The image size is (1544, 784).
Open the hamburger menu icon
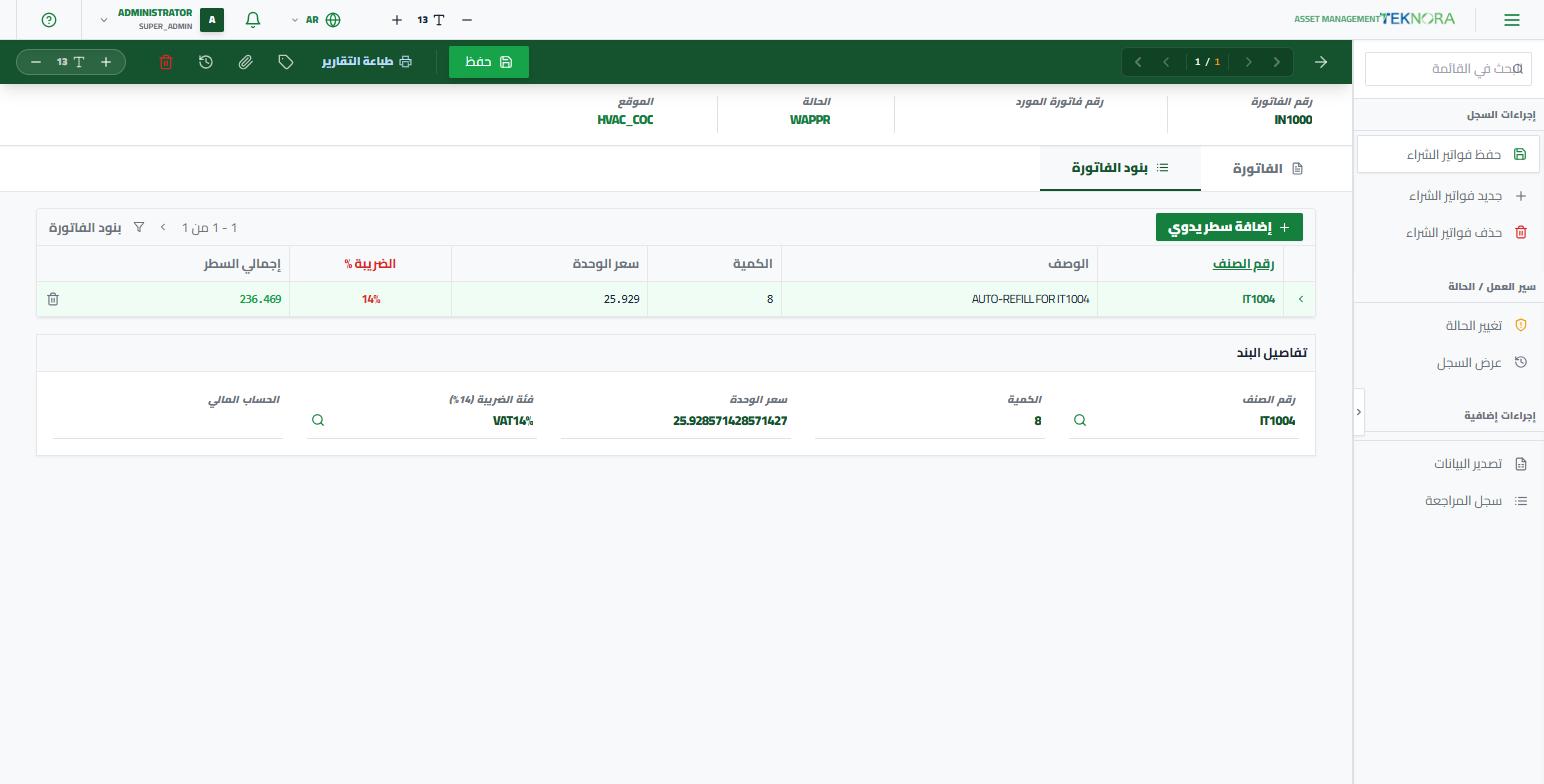[1511, 20]
